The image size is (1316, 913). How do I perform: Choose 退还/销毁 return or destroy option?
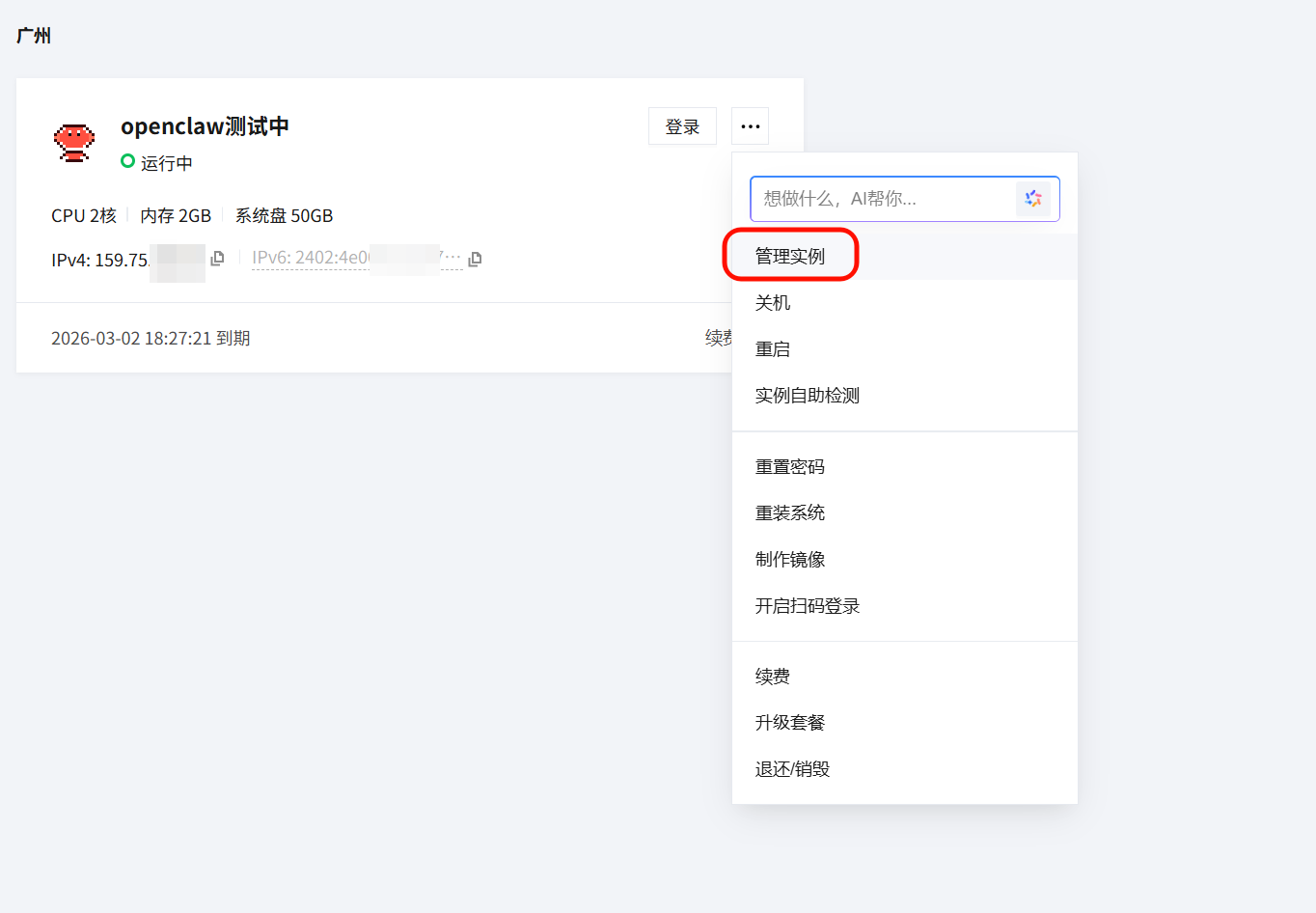click(905, 769)
